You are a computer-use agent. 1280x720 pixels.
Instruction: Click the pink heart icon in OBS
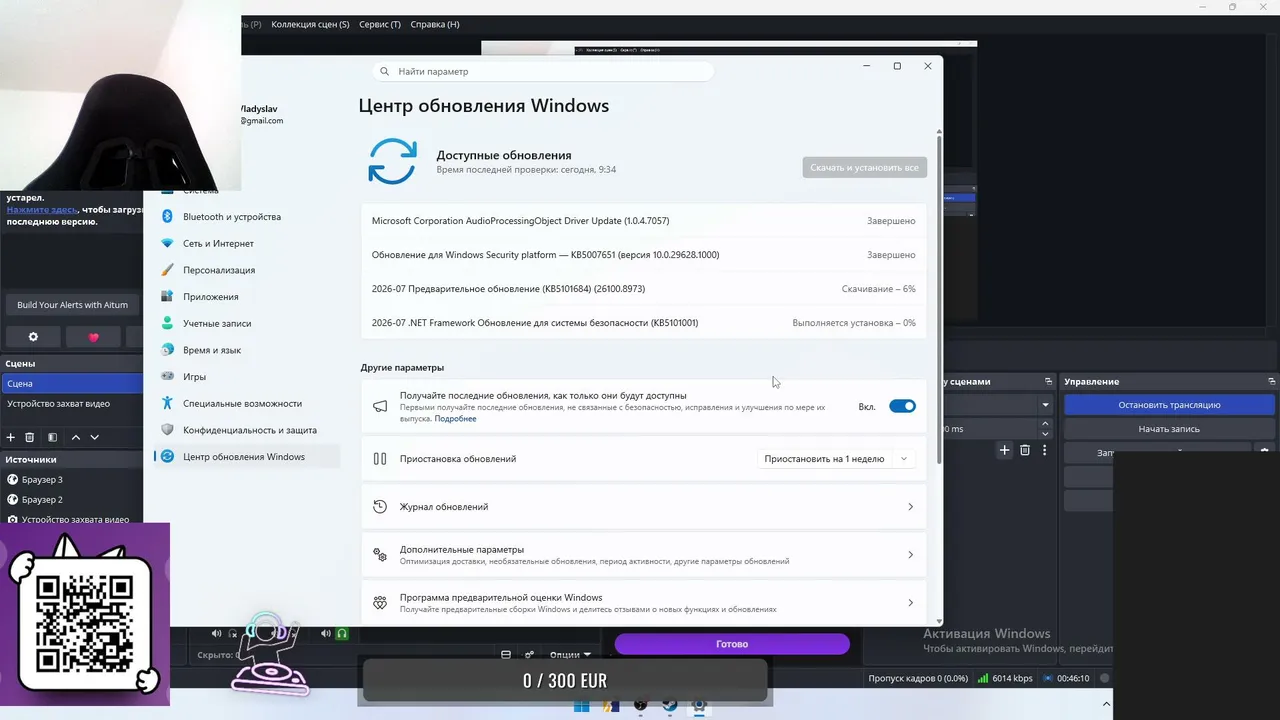[x=94, y=337]
